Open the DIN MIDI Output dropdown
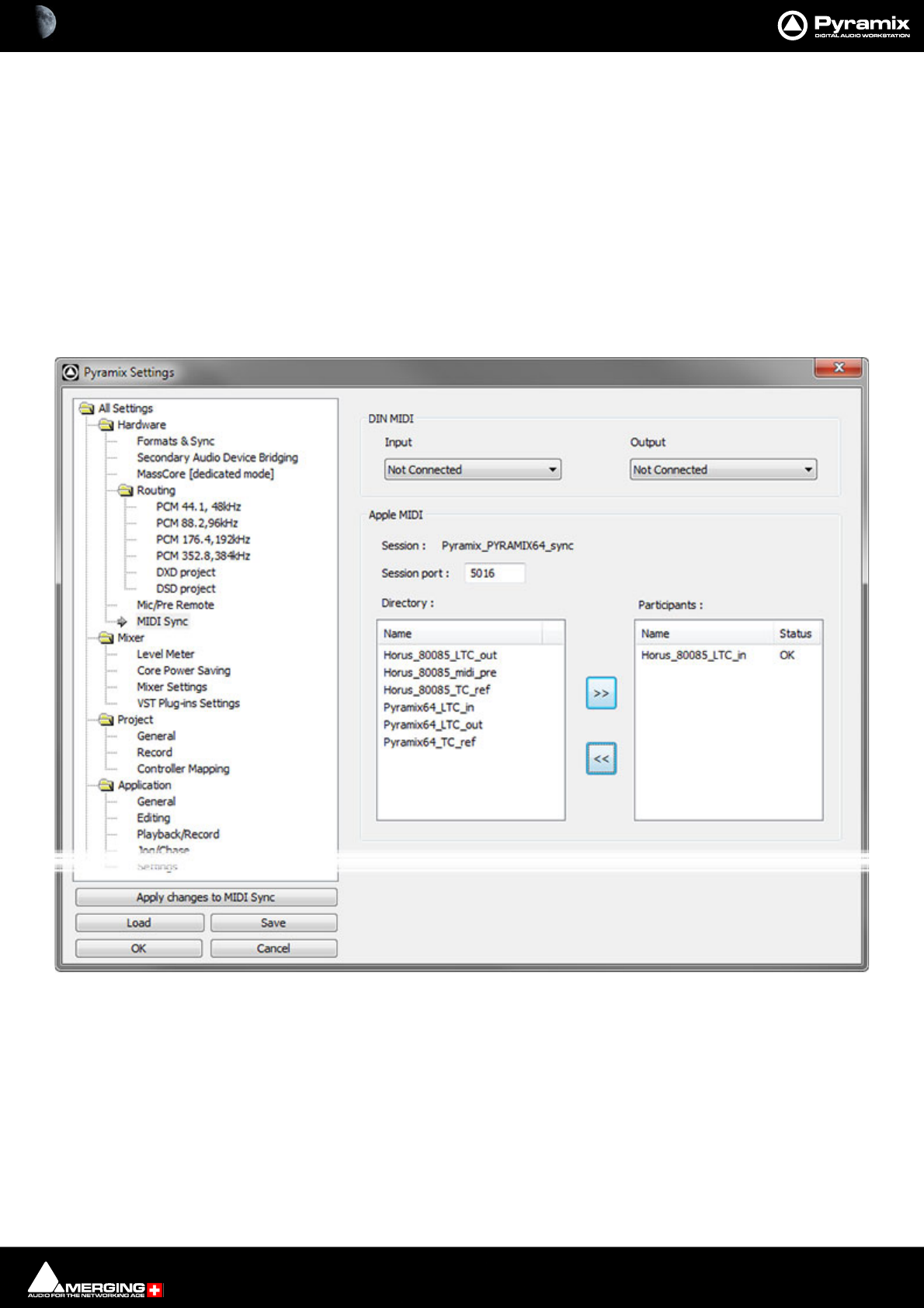The image size is (924, 1308). click(723, 470)
